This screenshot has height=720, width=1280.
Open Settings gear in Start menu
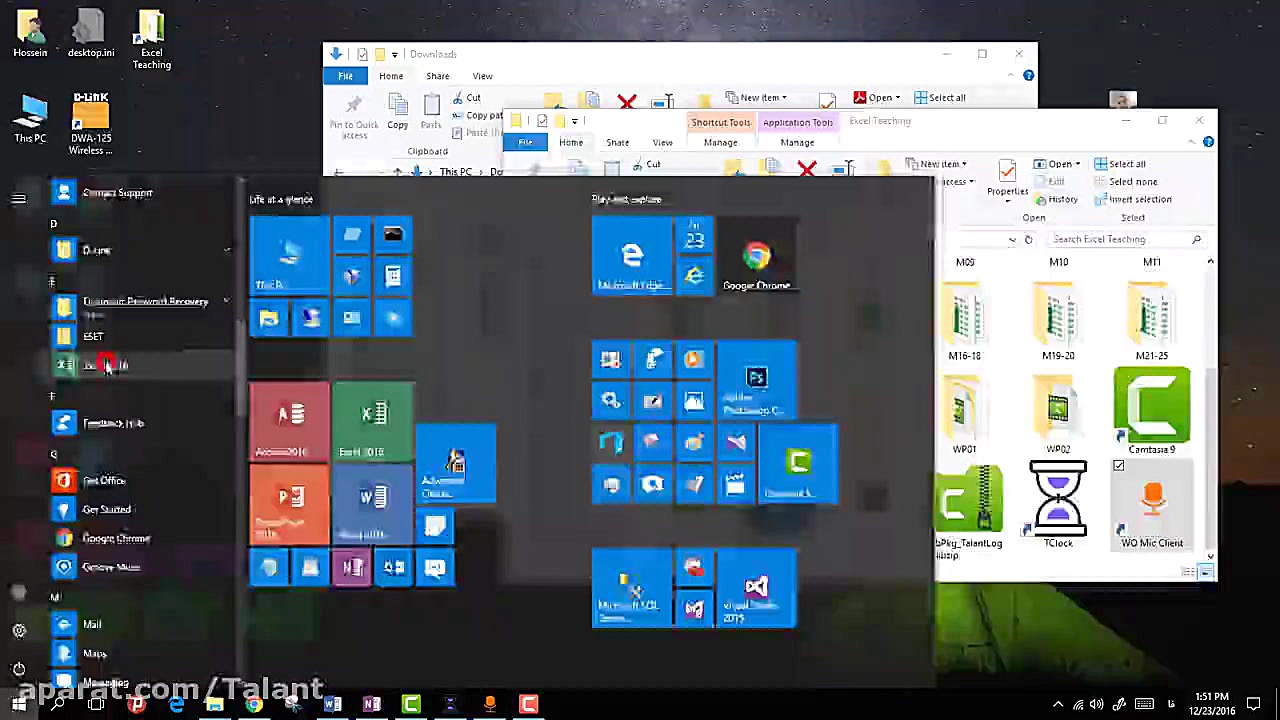tap(19, 630)
